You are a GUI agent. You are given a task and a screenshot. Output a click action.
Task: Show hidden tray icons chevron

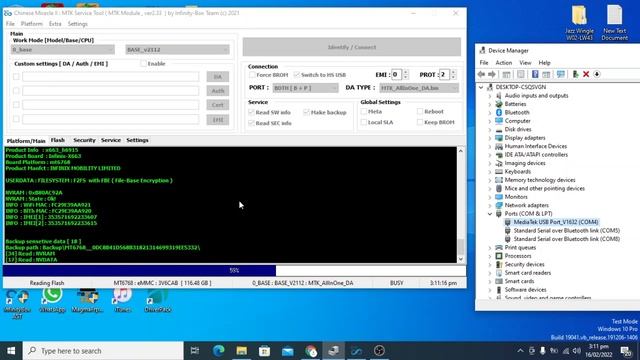pos(520,351)
